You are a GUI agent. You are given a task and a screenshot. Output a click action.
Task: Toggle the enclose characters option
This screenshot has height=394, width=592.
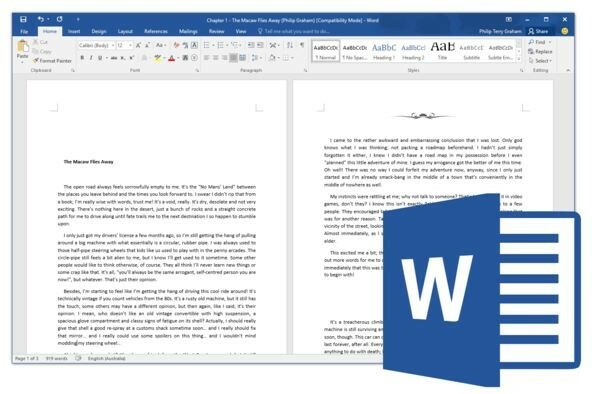coord(194,58)
